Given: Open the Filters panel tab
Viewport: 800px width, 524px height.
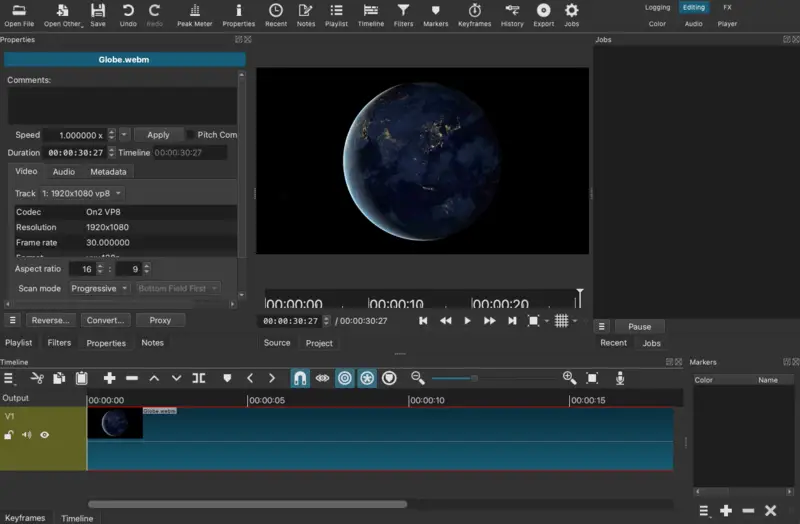Looking at the screenshot, I should tap(59, 343).
